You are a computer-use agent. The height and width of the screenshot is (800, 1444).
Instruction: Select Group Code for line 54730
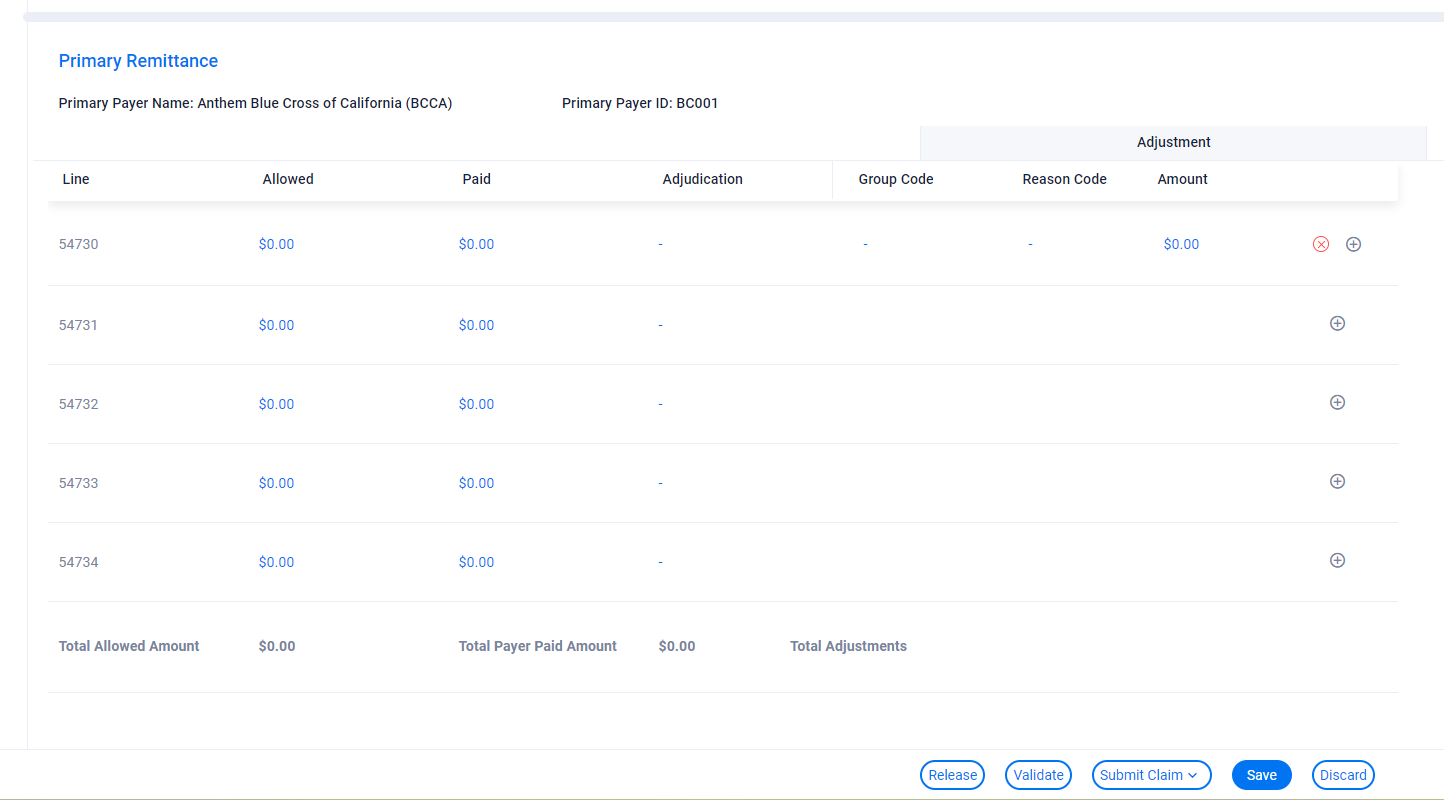pyautogui.click(x=865, y=244)
